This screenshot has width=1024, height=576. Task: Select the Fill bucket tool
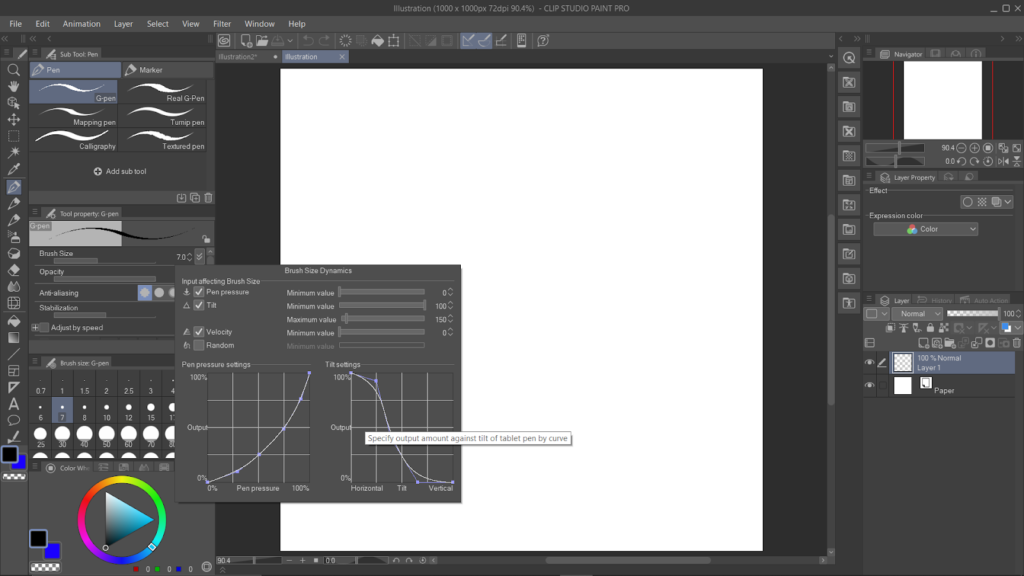(x=13, y=321)
